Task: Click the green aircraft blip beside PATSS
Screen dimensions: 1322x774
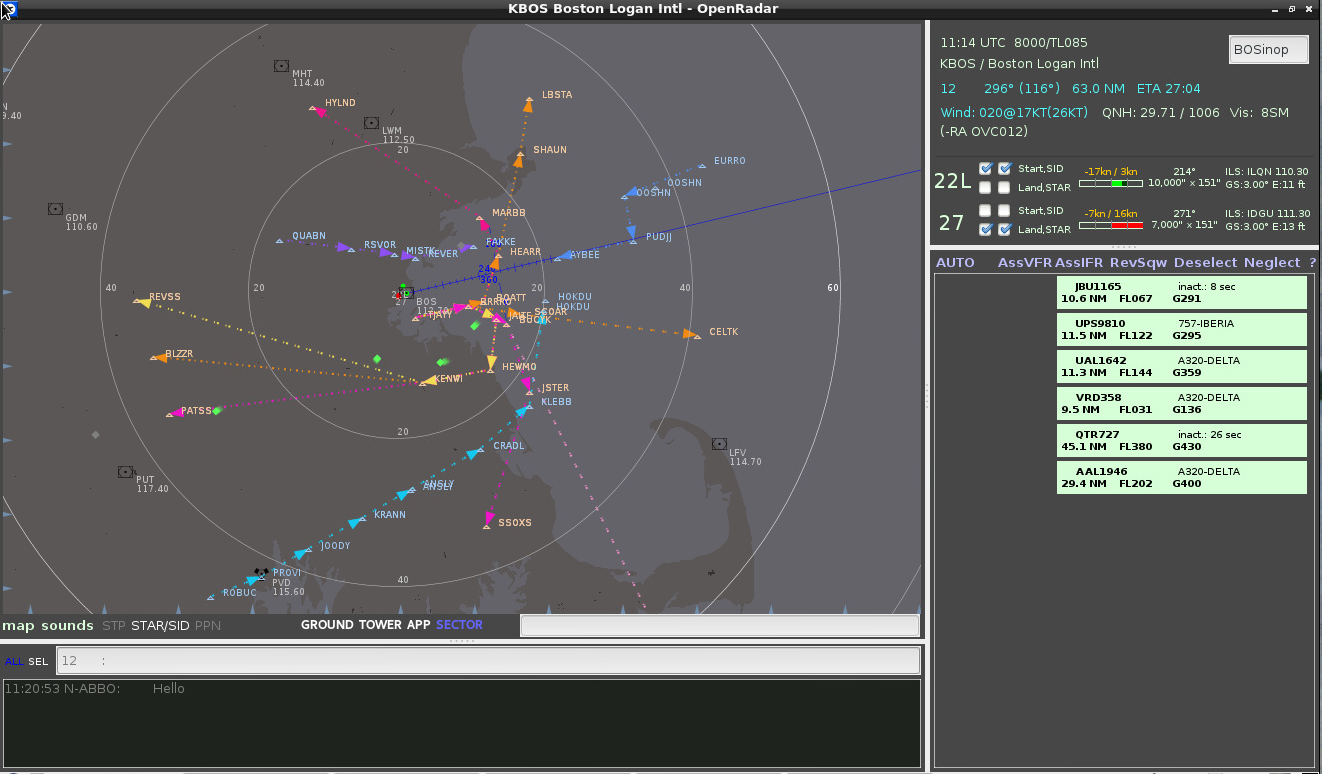Action: click(216, 410)
